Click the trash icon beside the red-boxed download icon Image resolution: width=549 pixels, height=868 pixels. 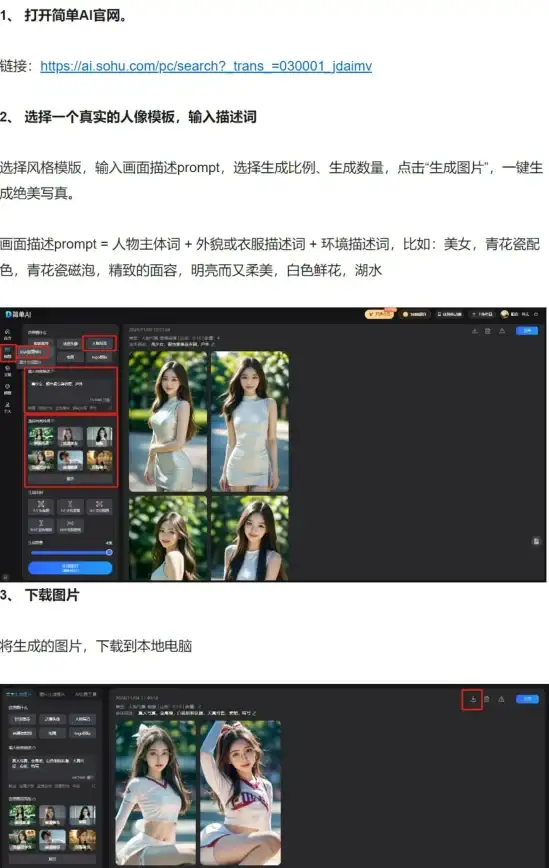tap(487, 699)
